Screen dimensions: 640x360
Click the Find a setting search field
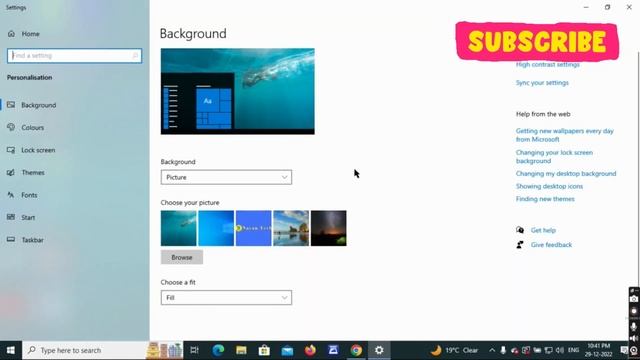(74, 56)
